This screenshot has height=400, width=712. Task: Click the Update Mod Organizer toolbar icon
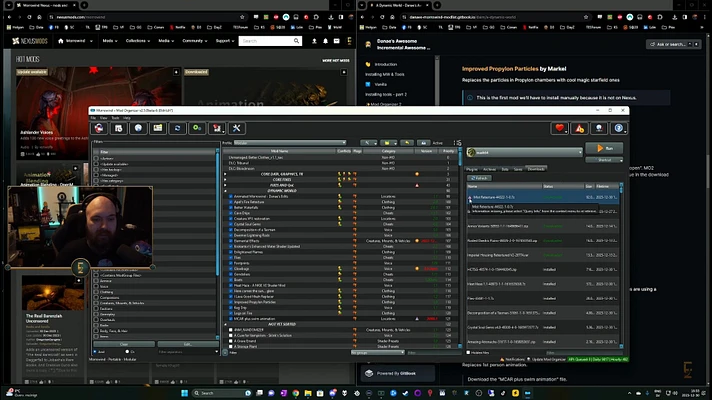point(599,128)
